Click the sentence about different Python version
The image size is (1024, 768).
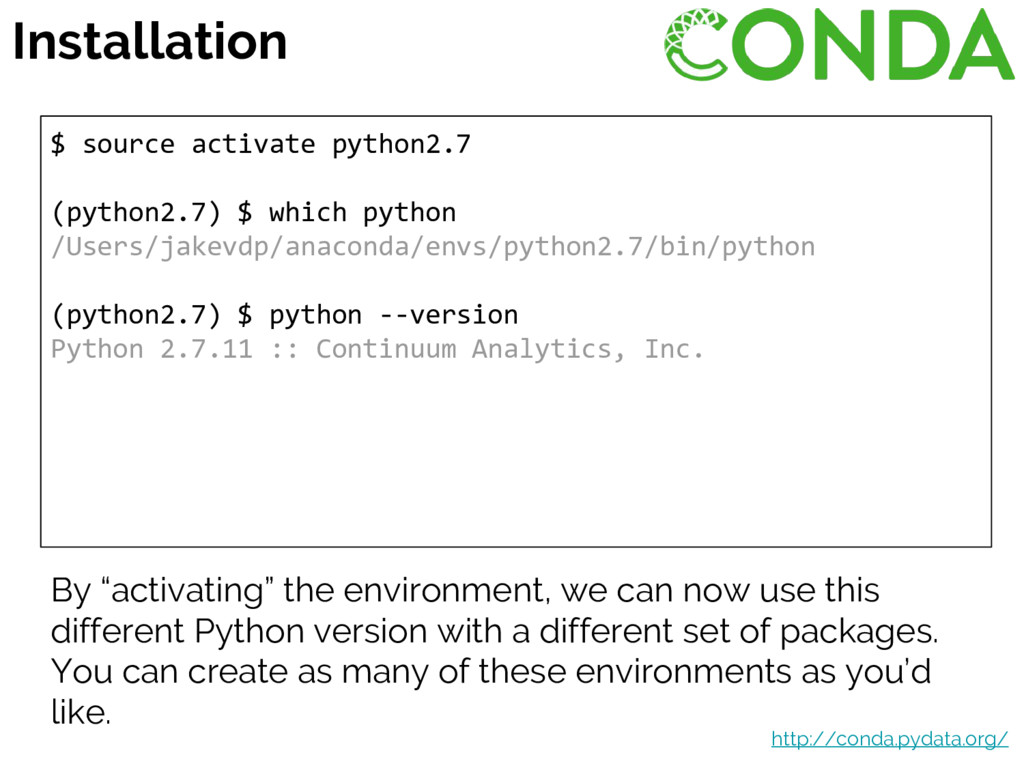click(x=494, y=632)
